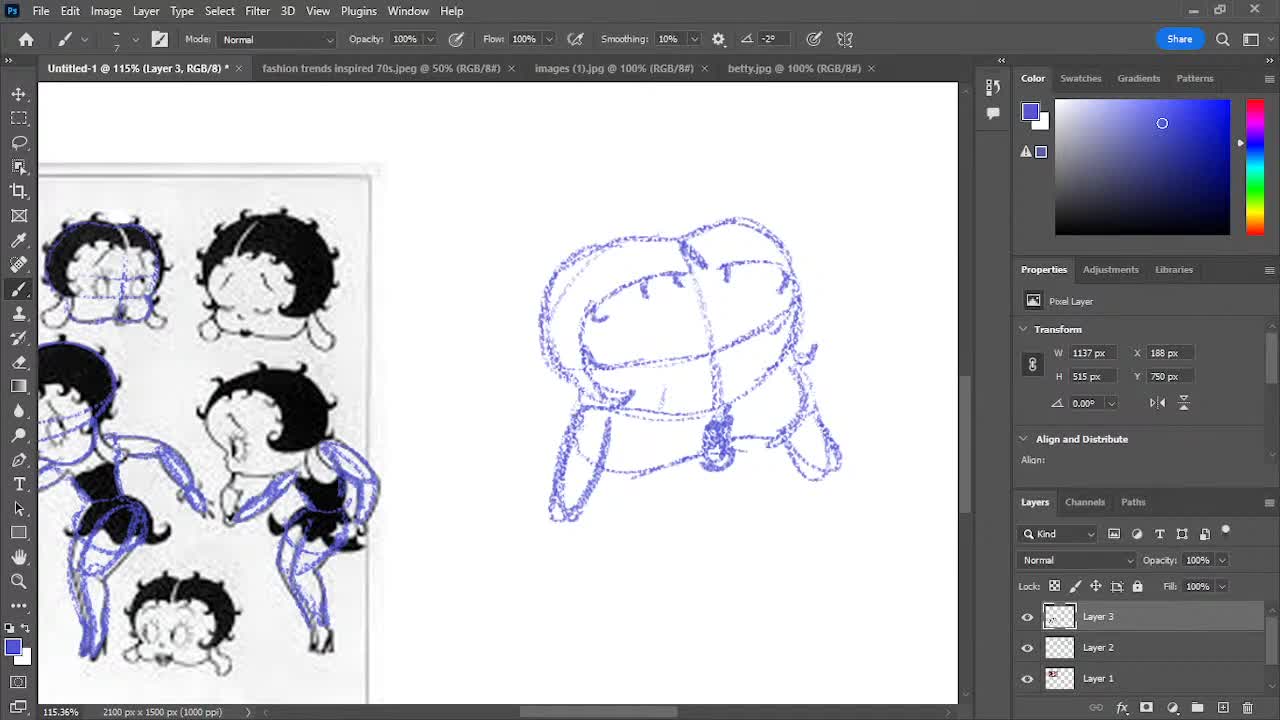The image size is (1280, 720).
Task: Select the Spot Healing Brush tool
Action: [x=19, y=265]
